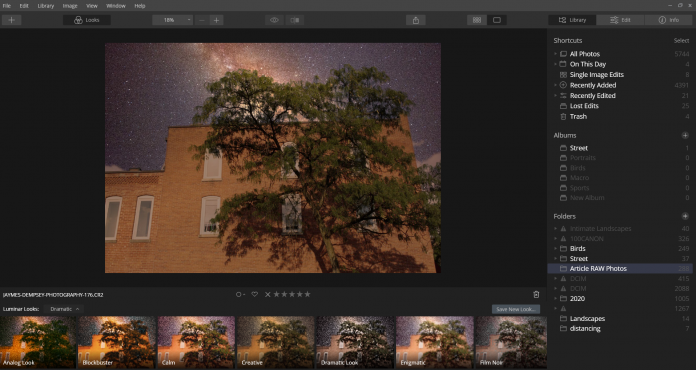Apply the Blockbuster look preset

point(117,342)
